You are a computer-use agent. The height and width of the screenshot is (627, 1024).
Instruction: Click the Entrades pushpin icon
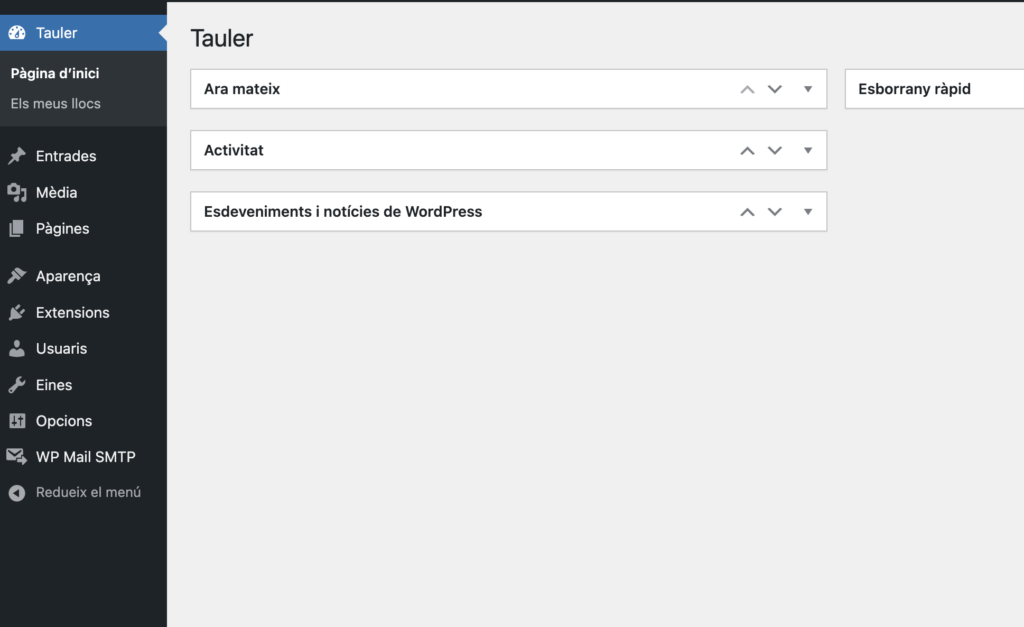click(17, 156)
